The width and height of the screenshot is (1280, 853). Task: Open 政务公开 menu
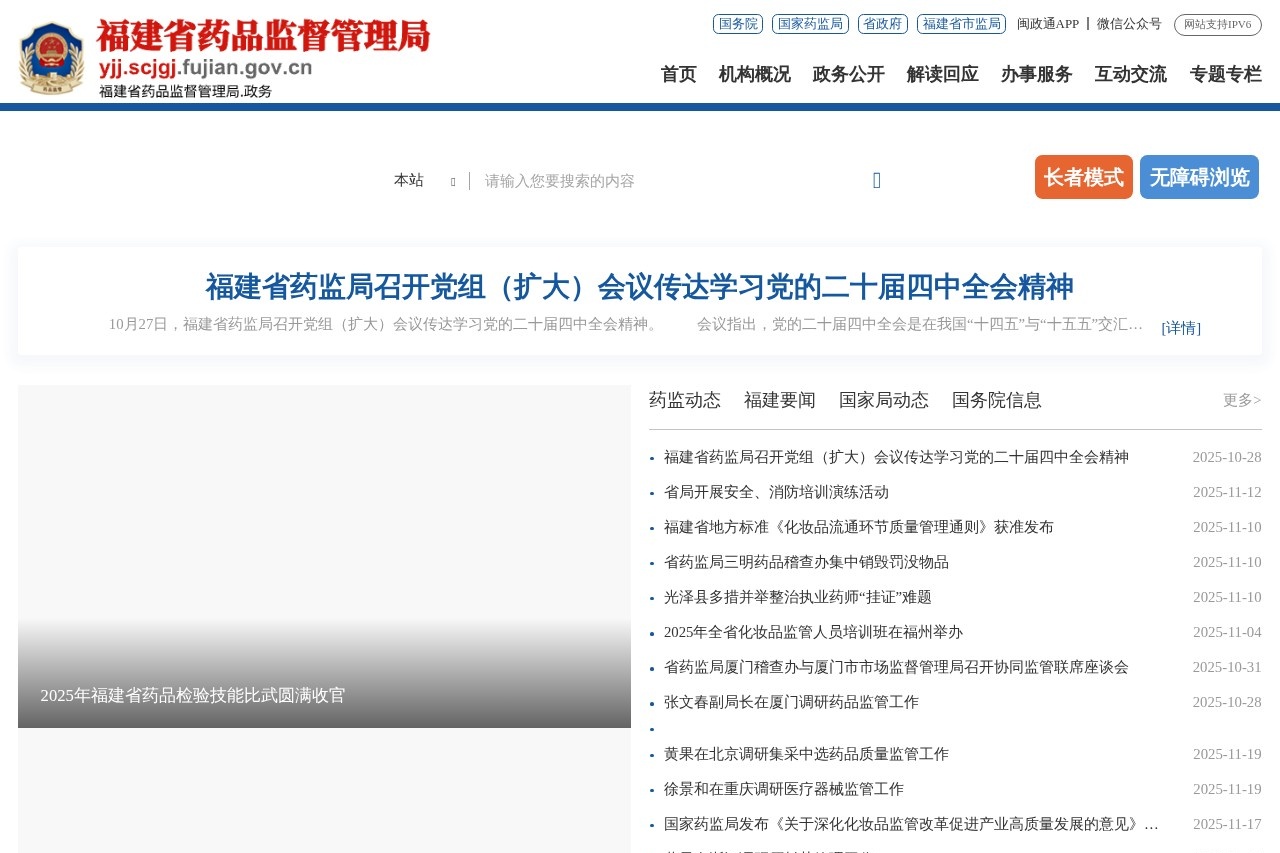[x=848, y=74]
